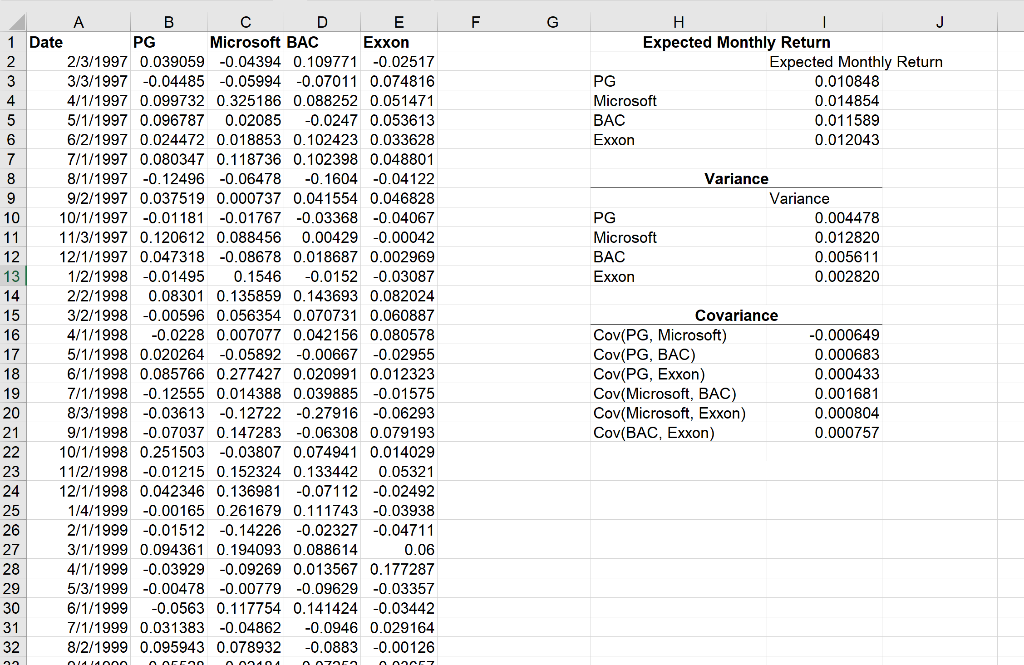Screen dimensions: 1024x665
Task: Select the Expected Monthly Return title cell
Action: coord(736,42)
